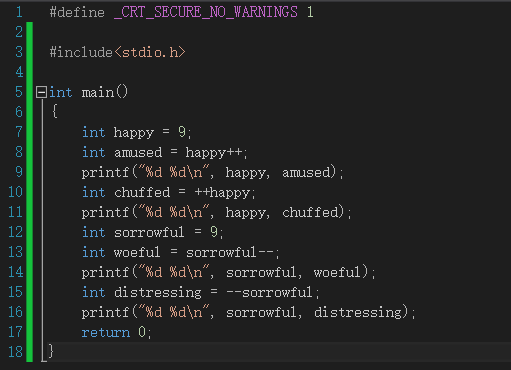The width and height of the screenshot is (511, 370).
Task: Click the chuffed argument in line 11 printf
Action: [x=310, y=212]
